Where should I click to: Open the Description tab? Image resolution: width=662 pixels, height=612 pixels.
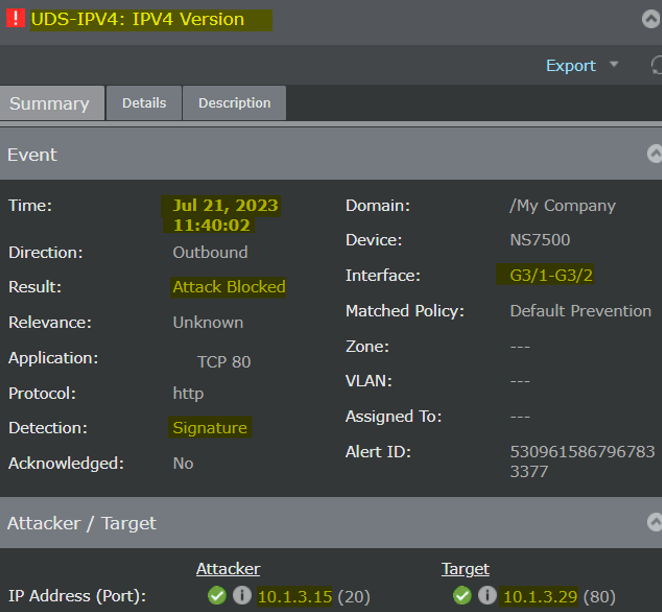(234, 103)
